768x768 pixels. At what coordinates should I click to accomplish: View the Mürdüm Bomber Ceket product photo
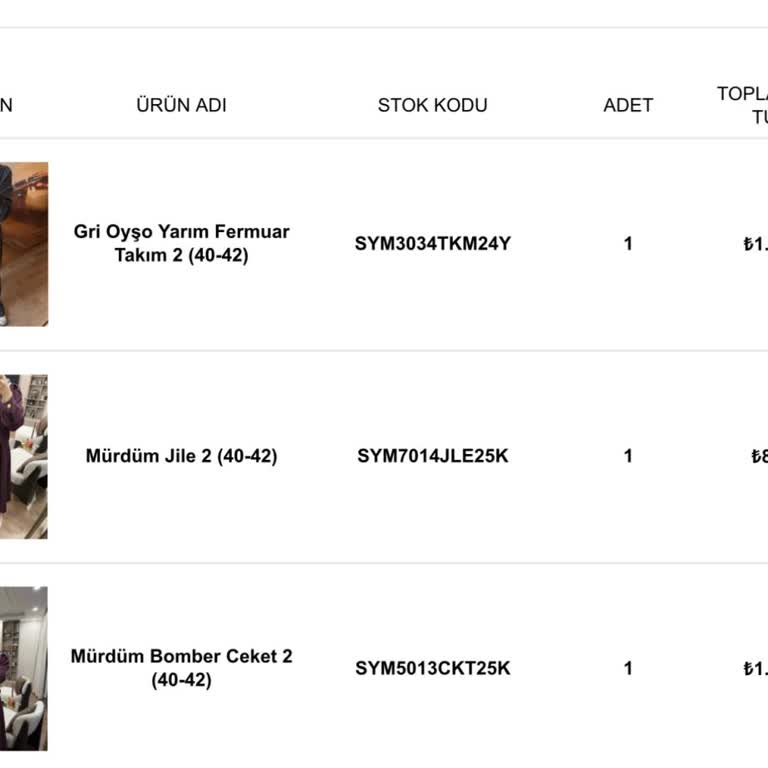(23, 668)
